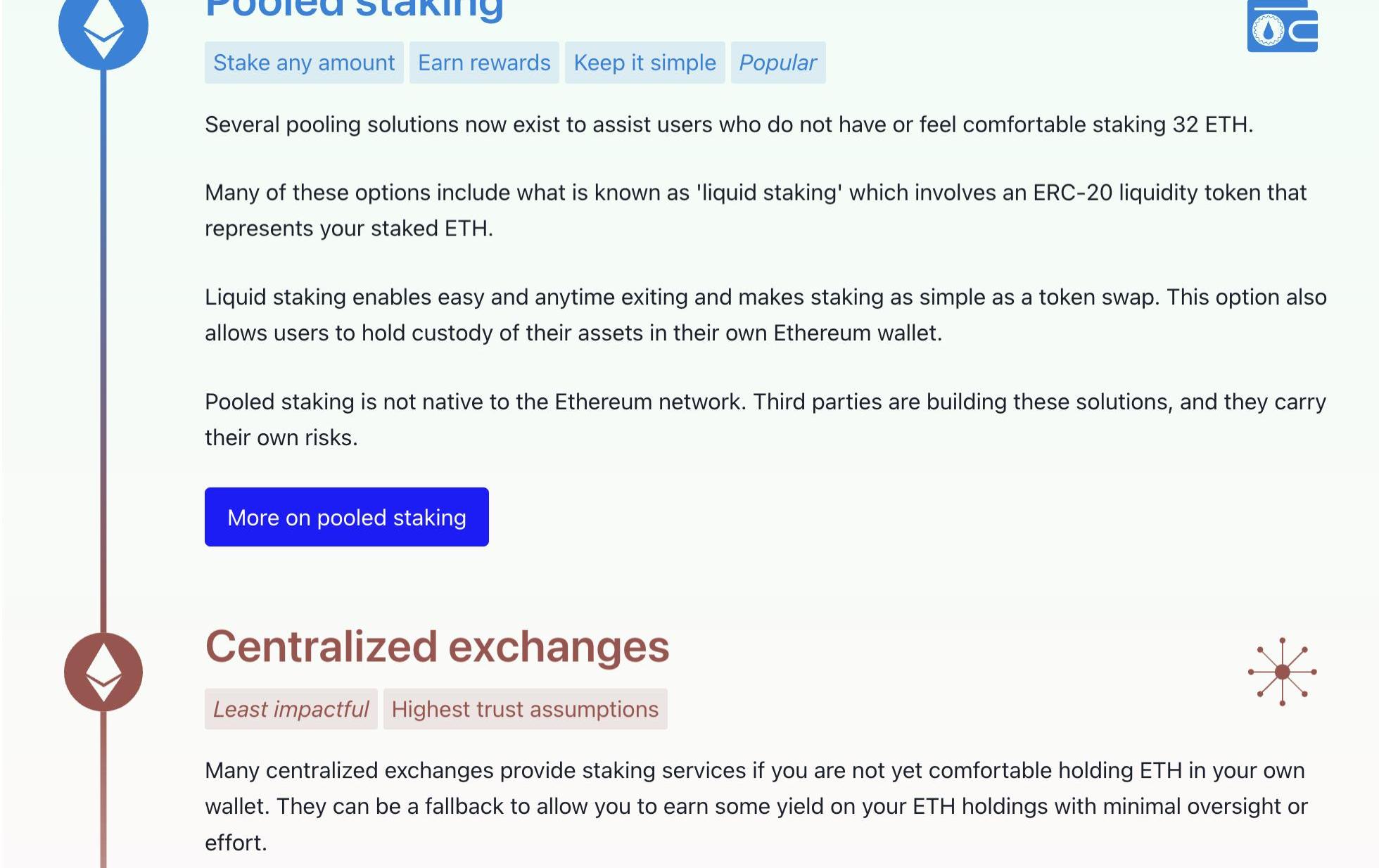Click the "Liquid staking enables" paragraph
Image resolution: width=1379 pixels, height=868 pixels.
point(765,314)
